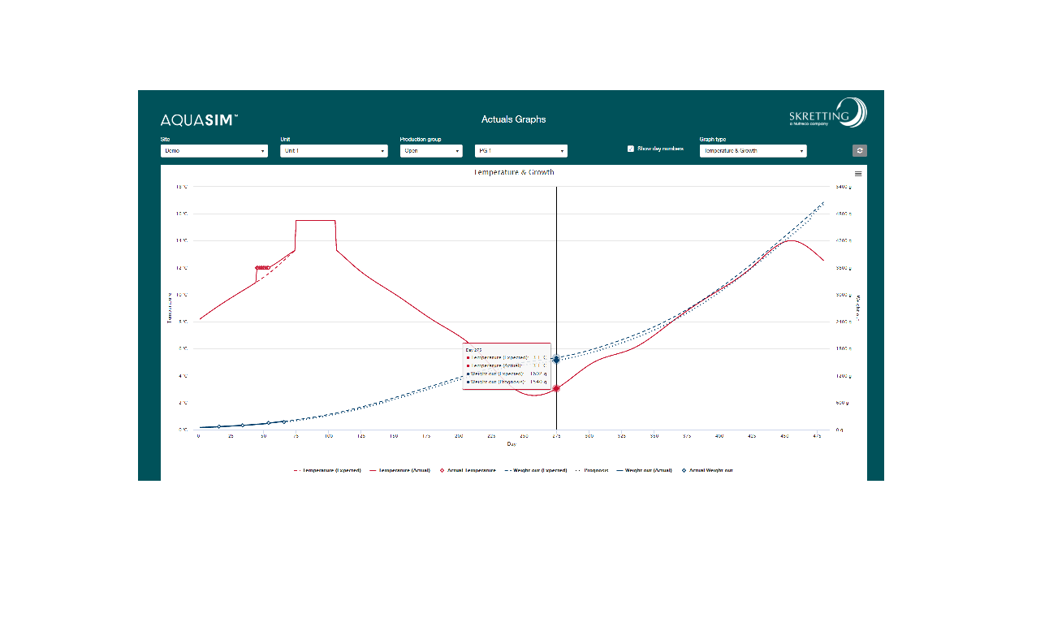The width and height of the screenshot is (1049, 618).
Task: Toggle Temperature (Expected) series in legend
Action: point(328,469)
